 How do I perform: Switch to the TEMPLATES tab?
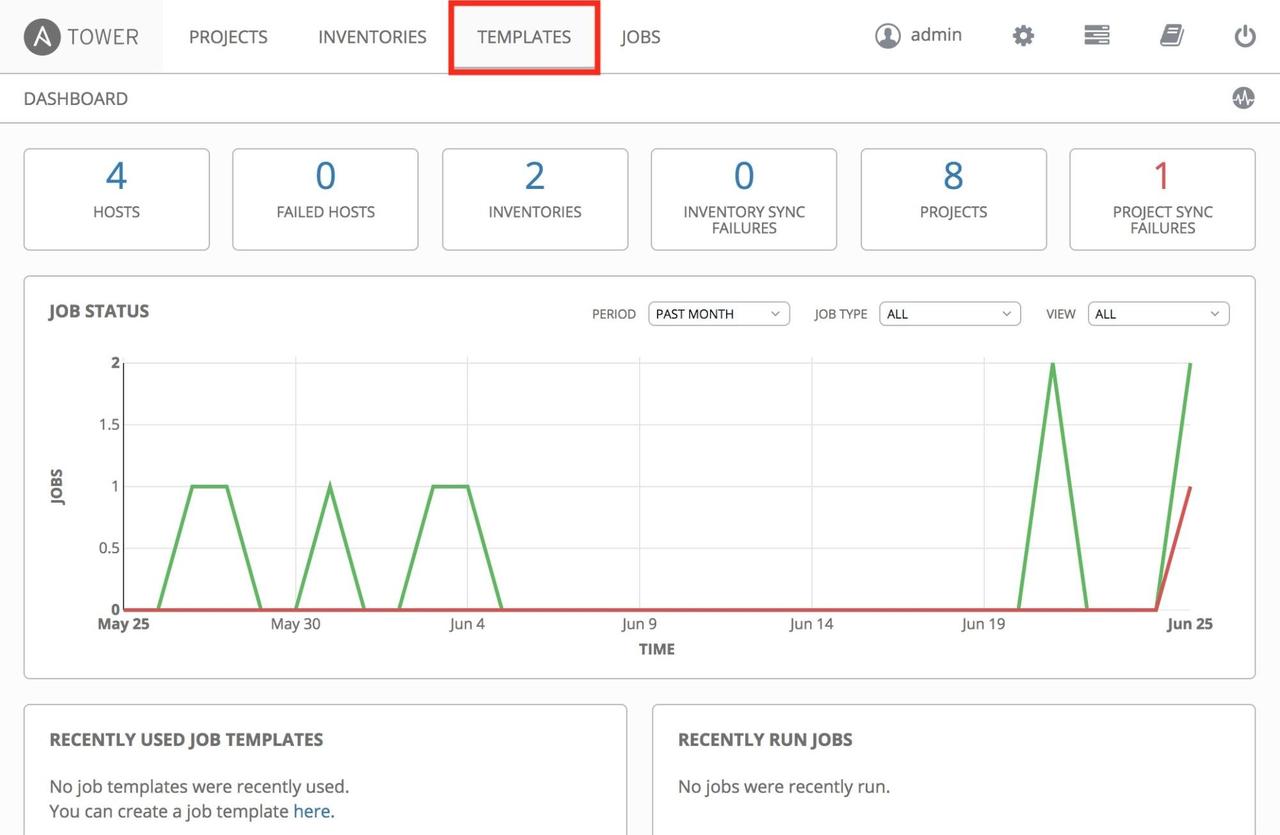click(523, 36)
